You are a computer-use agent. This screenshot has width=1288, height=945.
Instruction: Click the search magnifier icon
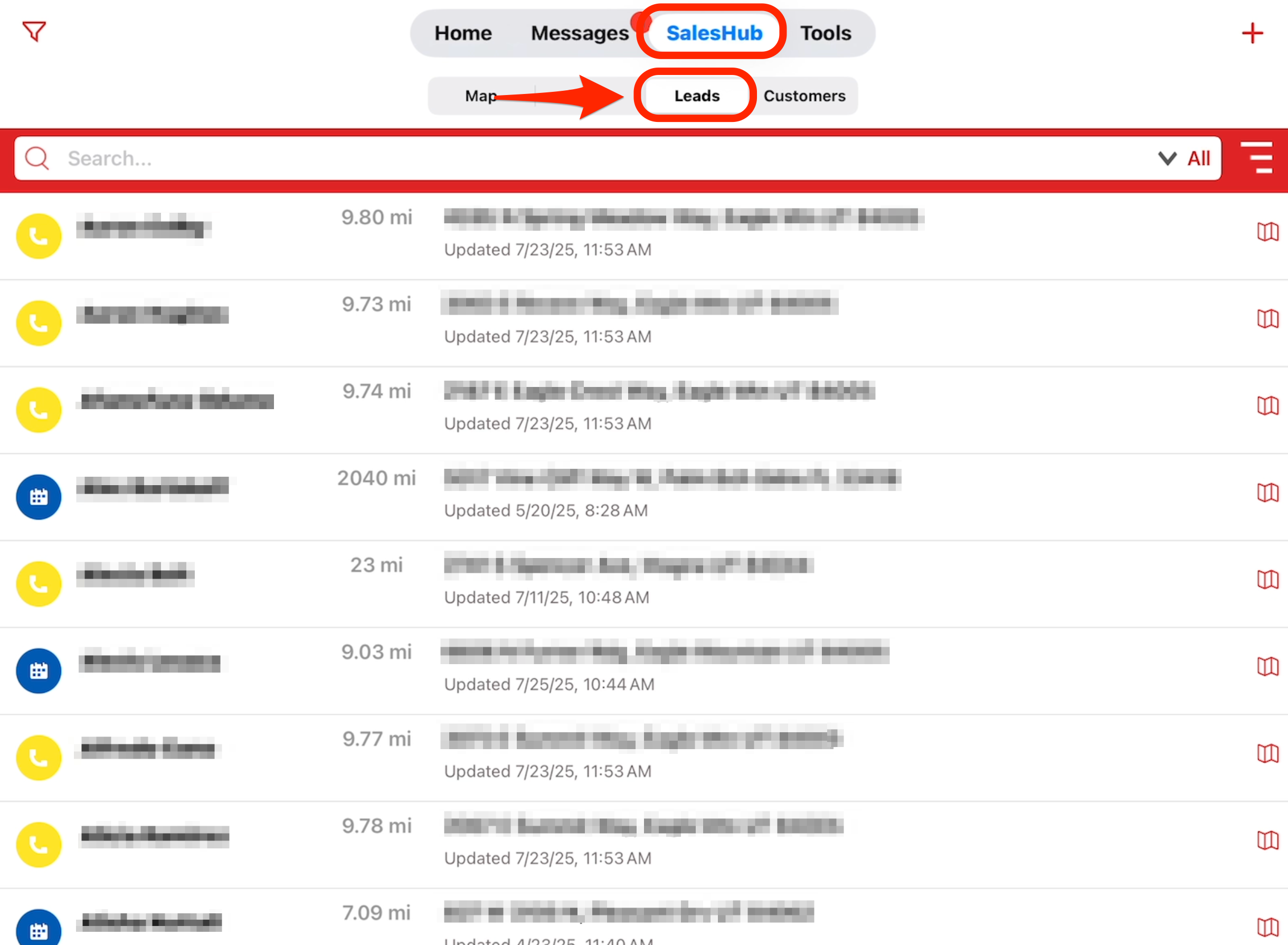pyautogui.click(x=37, y=158)
